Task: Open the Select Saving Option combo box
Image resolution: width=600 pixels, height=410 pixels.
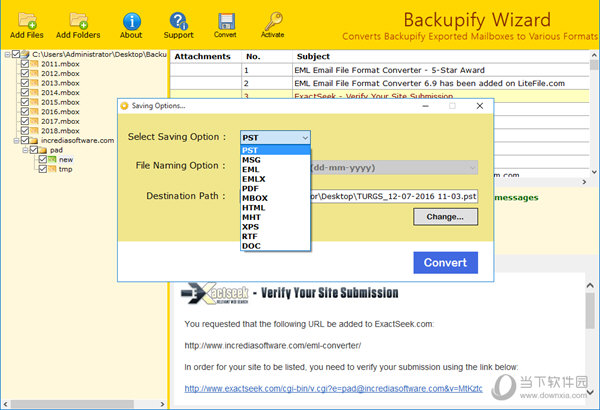Action: coord(275,138)
